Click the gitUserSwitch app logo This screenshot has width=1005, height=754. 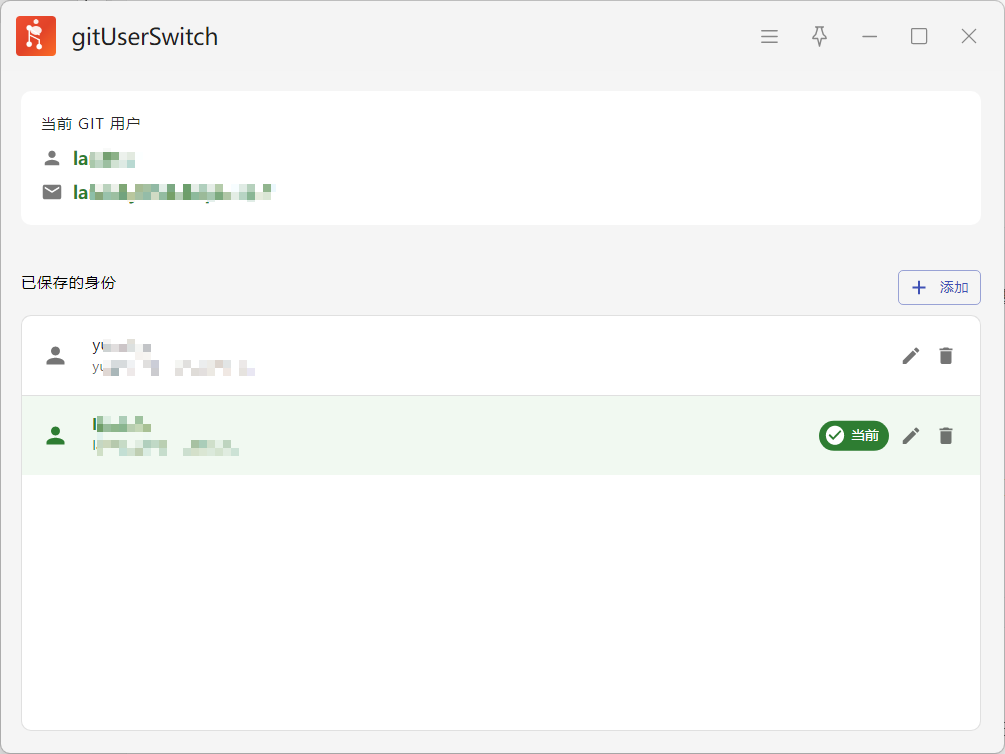36,36
